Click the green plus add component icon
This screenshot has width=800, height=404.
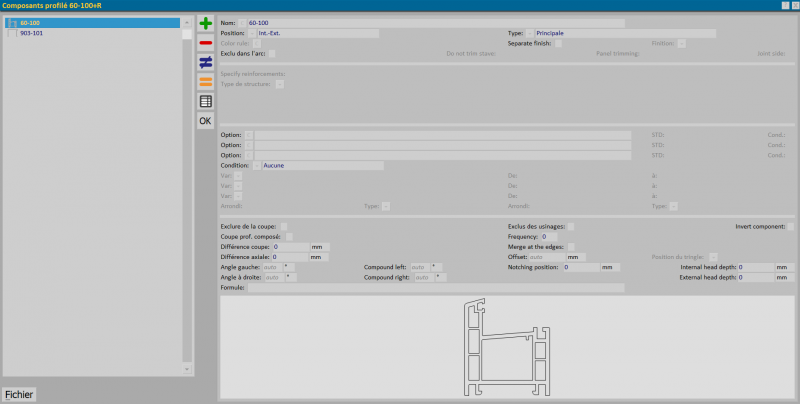click(x=205, y=23)
